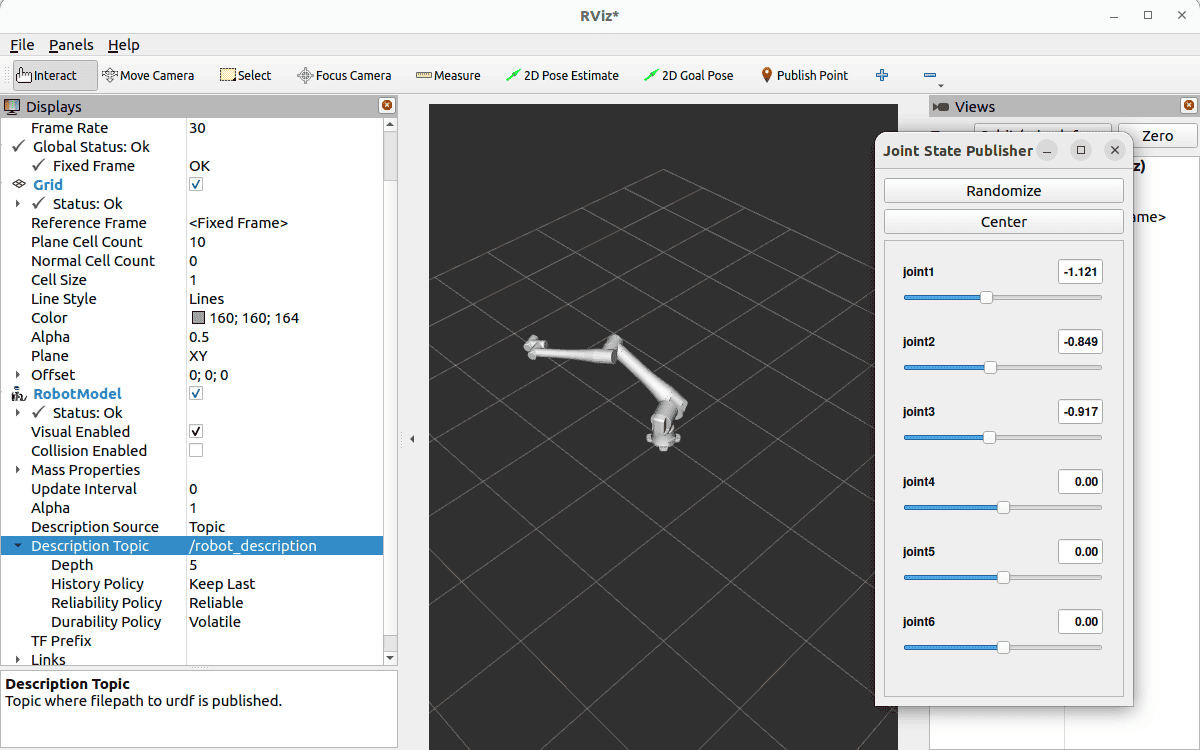Expand the Offset property
1200x750 pixels.
(18, 375)
